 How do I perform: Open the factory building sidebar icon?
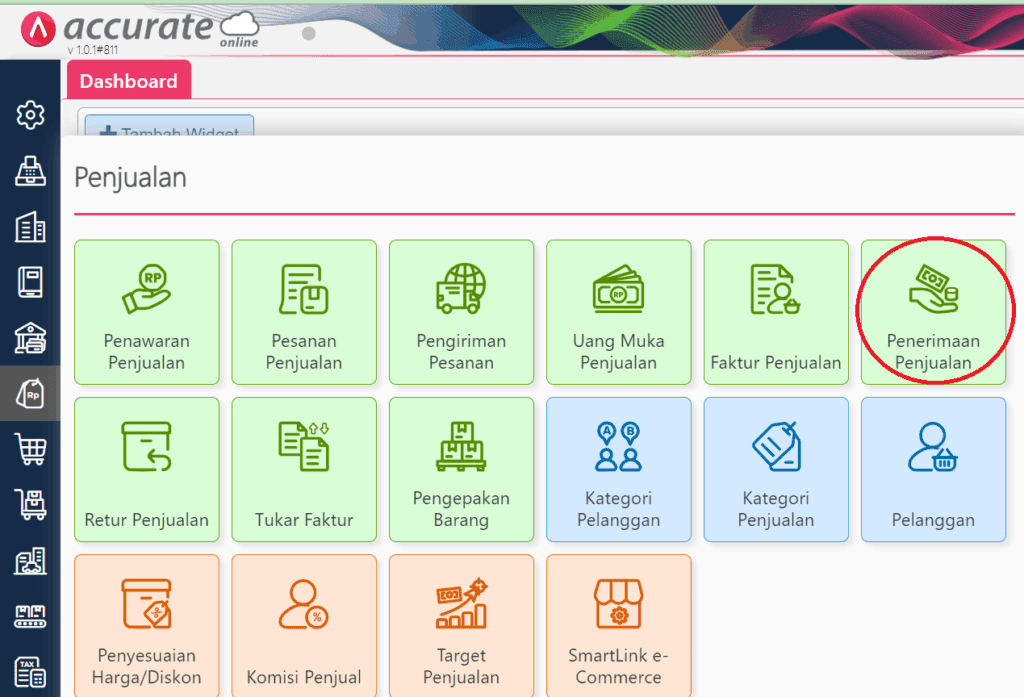click(30, 561)
